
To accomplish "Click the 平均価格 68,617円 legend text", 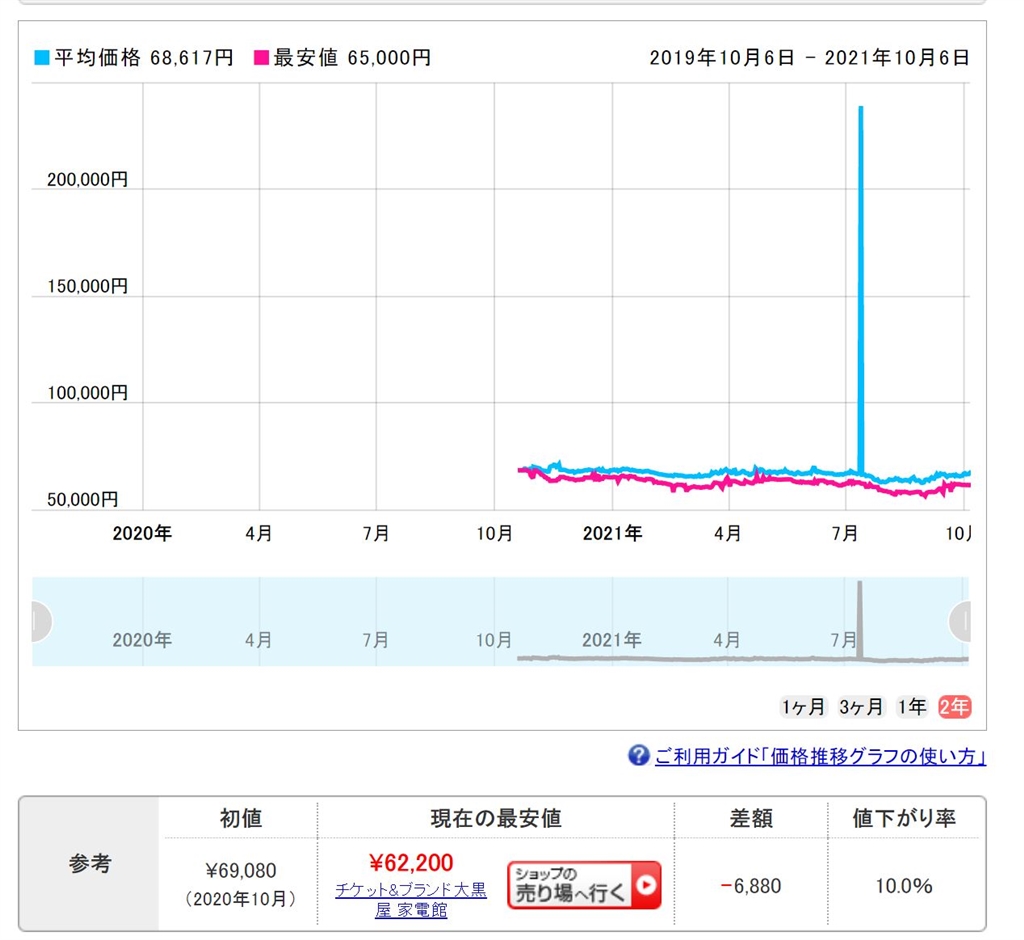I will [x=144, y=57].
